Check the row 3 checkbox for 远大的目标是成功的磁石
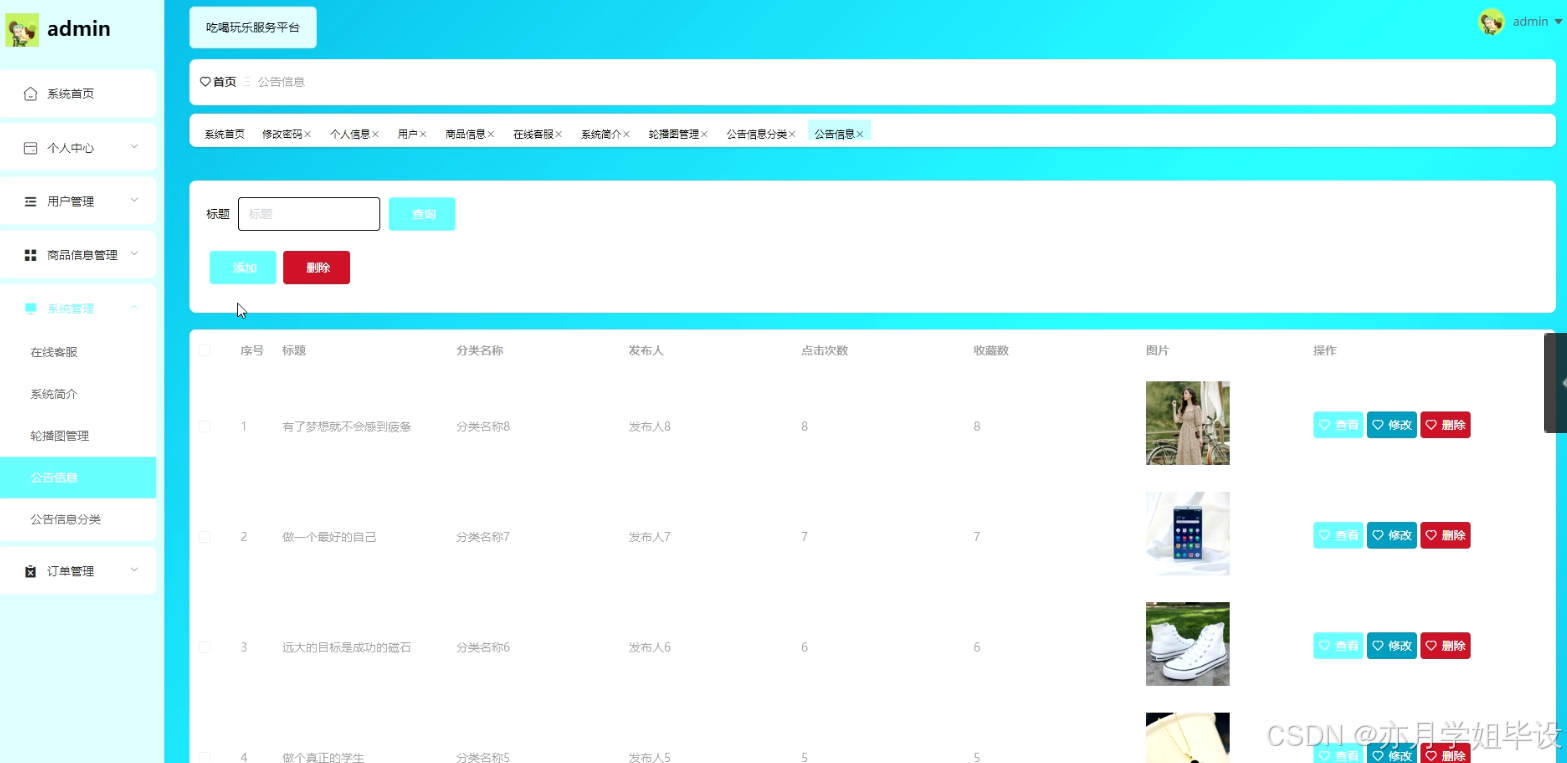This screenshot has height=763, width=1567. pyautogui.click(x=205, y=647)
